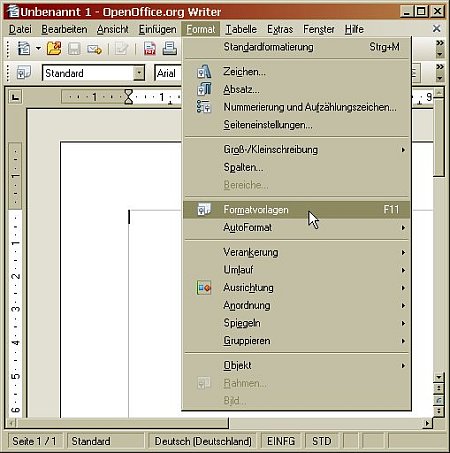450x453 pixels.
Task: Click the previous page navigation button
Action: click(439, 388)
